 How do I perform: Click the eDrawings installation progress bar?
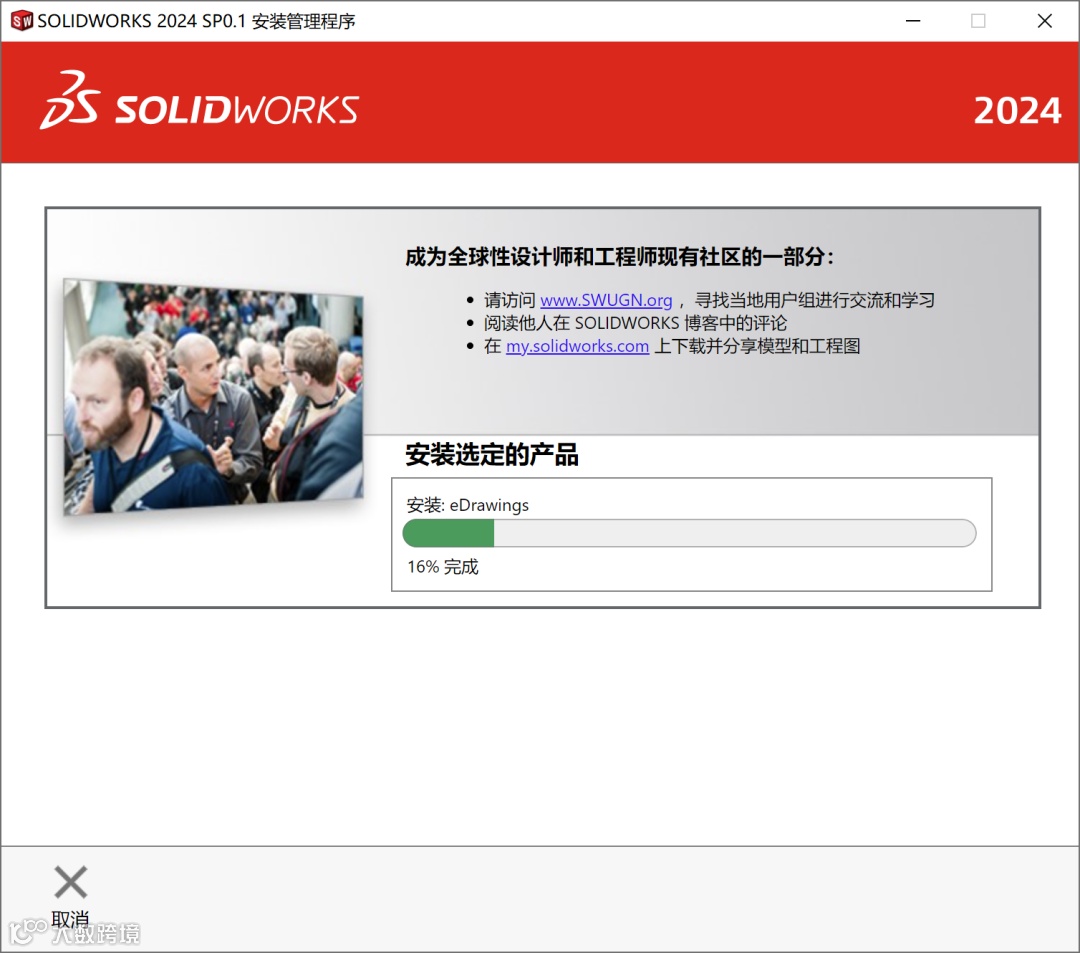(689, 533)
